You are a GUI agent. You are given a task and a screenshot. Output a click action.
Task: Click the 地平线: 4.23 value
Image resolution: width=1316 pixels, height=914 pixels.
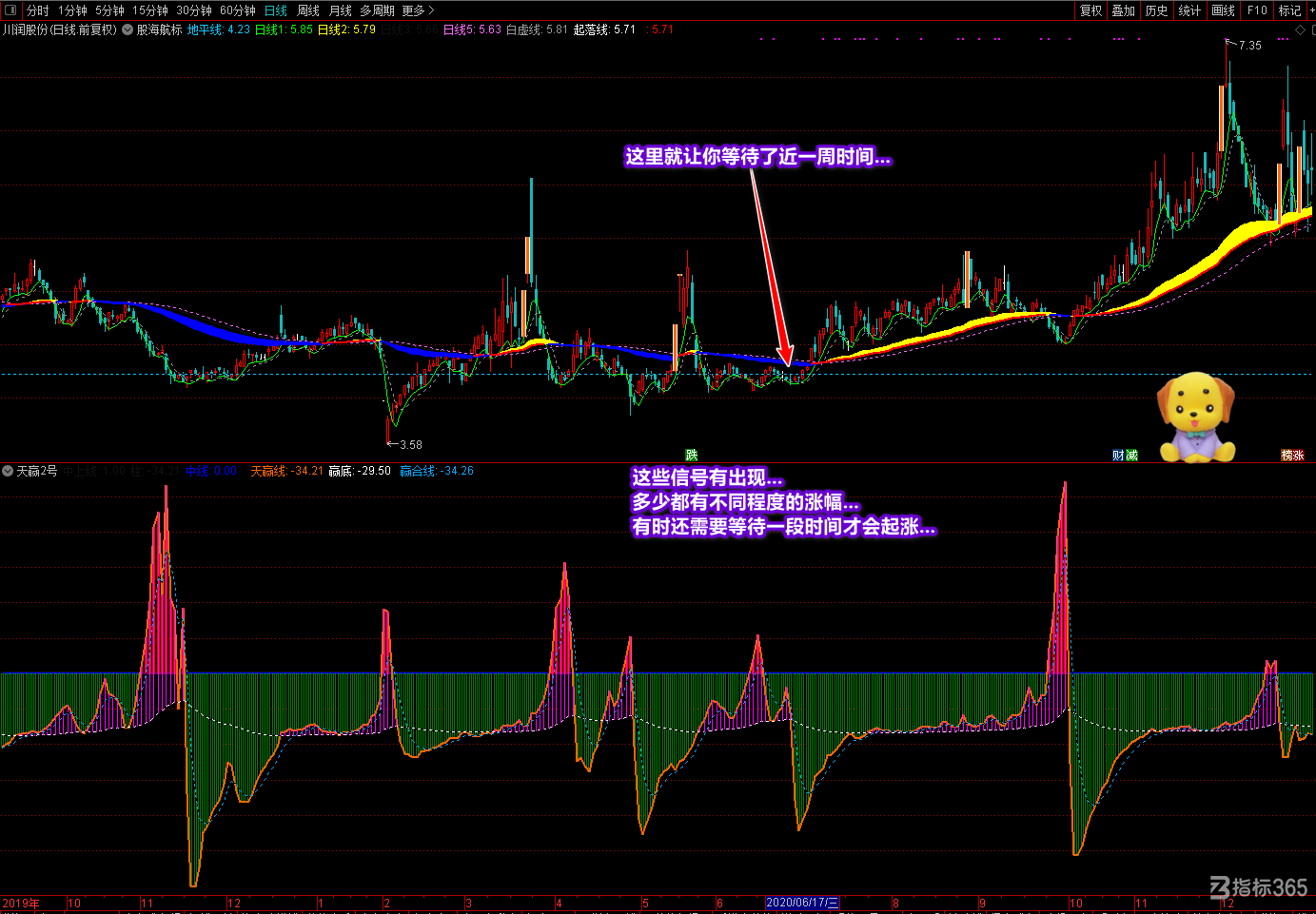pos(219,29)
